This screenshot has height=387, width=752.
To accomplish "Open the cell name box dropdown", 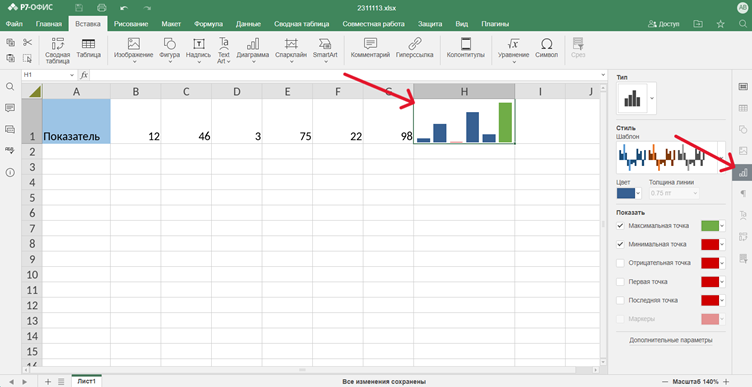I will 72,75.
